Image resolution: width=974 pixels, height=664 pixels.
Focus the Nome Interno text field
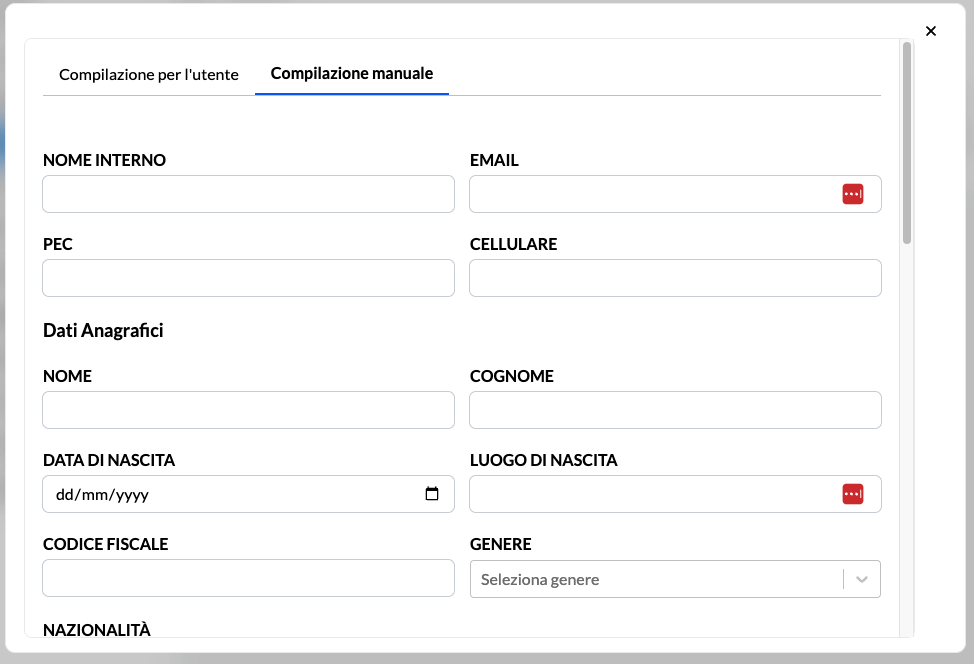click(x=248, y=194)
